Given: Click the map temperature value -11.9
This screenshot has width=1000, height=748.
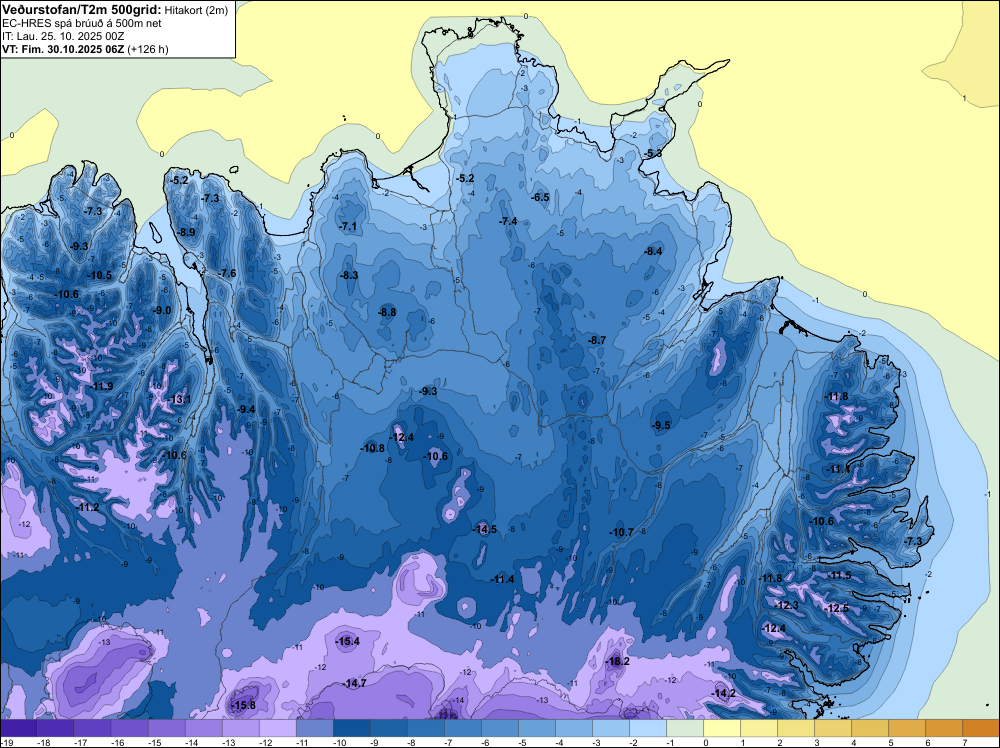Looking at the screenshot, I should 101,386.
